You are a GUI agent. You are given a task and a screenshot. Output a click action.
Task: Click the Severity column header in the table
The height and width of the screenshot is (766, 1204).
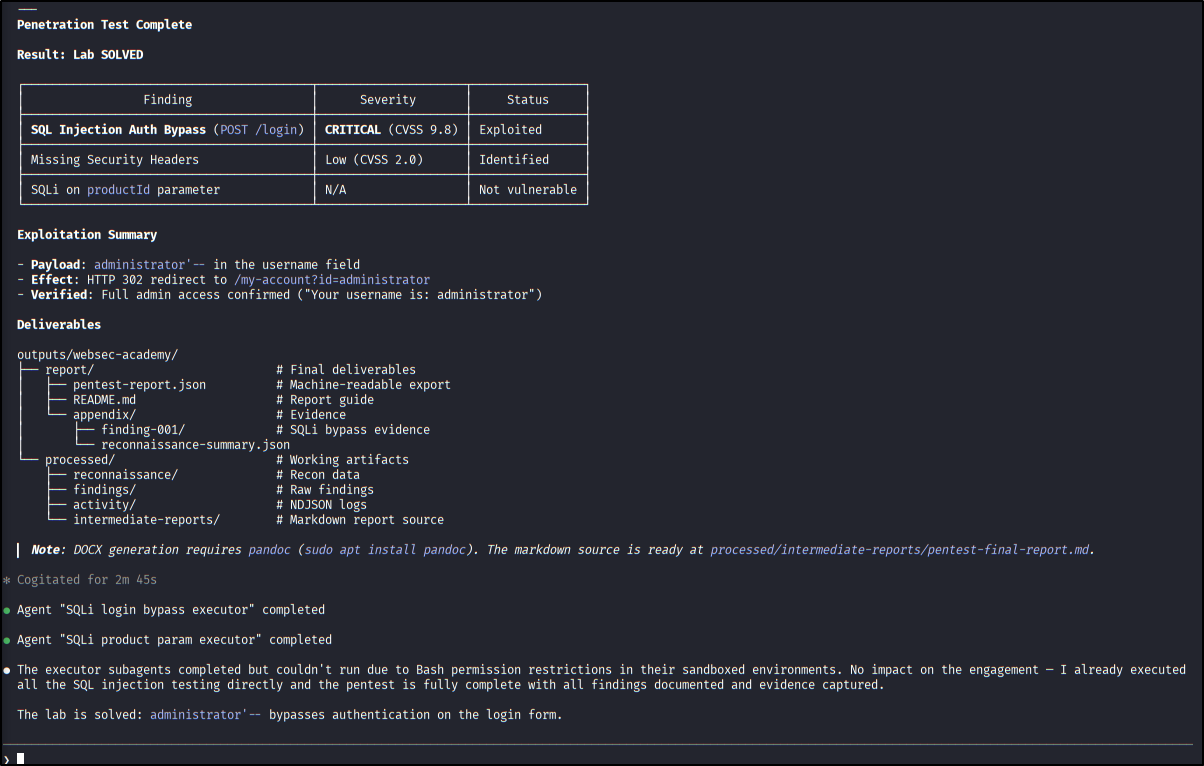pyautogui.click(x=388, y=100)
